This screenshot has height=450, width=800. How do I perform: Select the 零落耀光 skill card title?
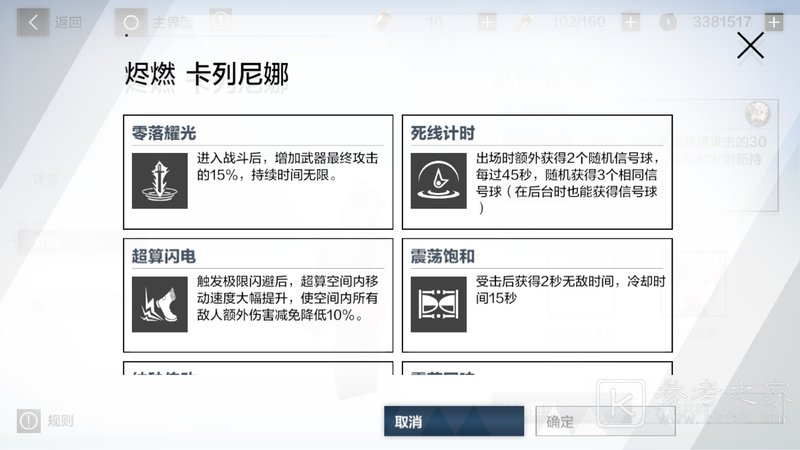click(165, 133)
